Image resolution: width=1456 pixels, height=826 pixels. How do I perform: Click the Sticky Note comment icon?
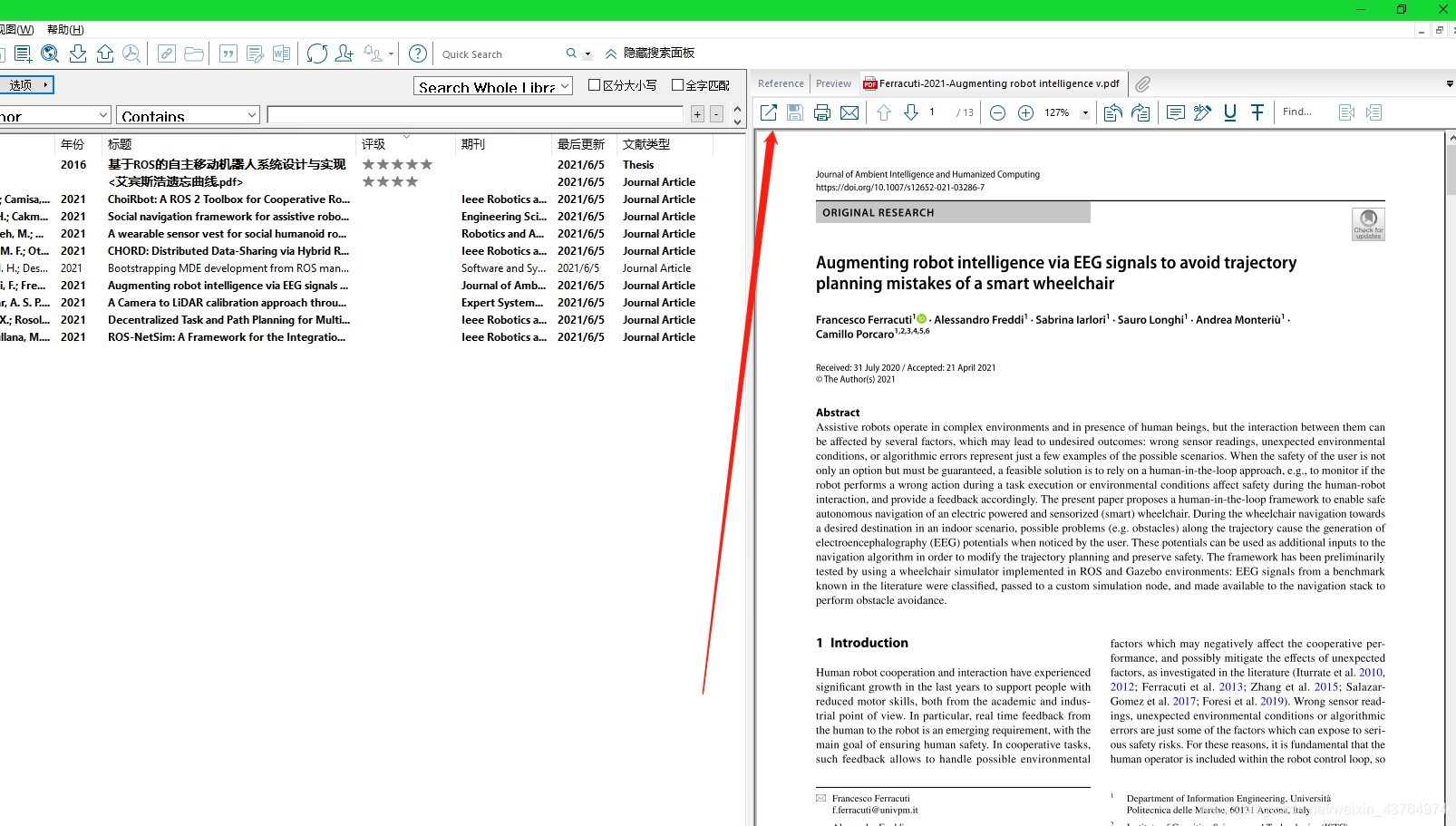coord(1176,112)
